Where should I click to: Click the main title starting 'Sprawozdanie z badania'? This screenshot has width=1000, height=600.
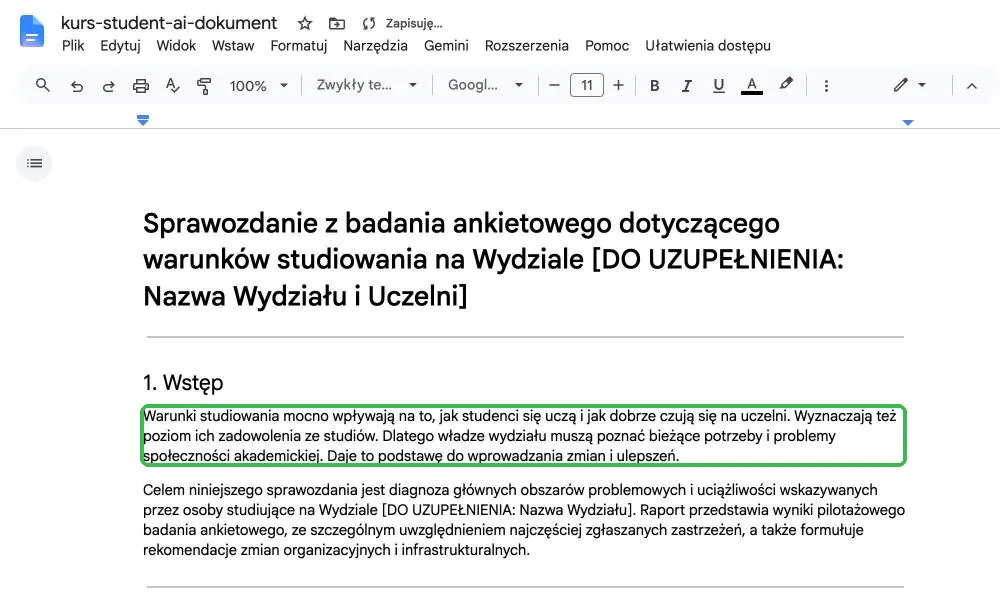click(x=494, y=259)
